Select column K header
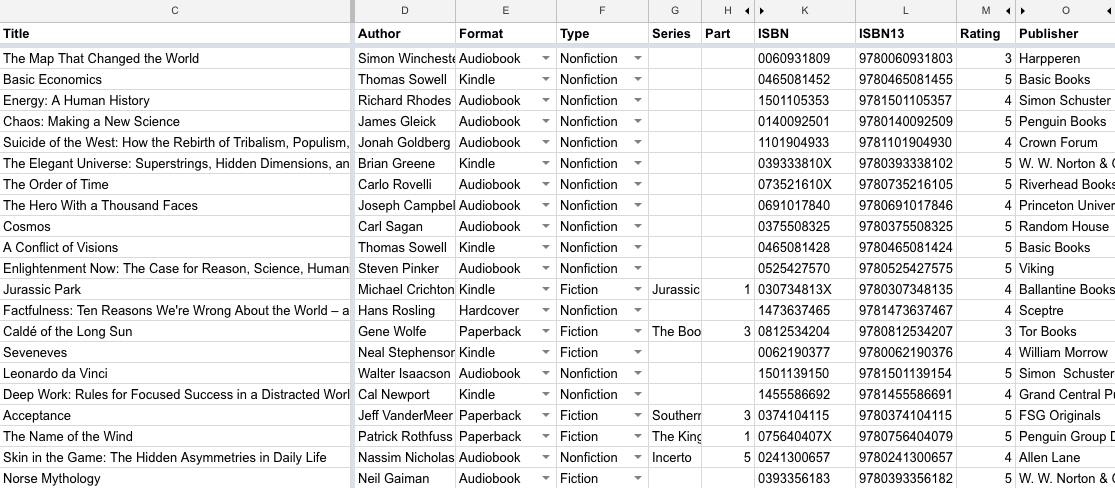Image resolution: width=1115 pixels, height=488 pixels. 805,11
